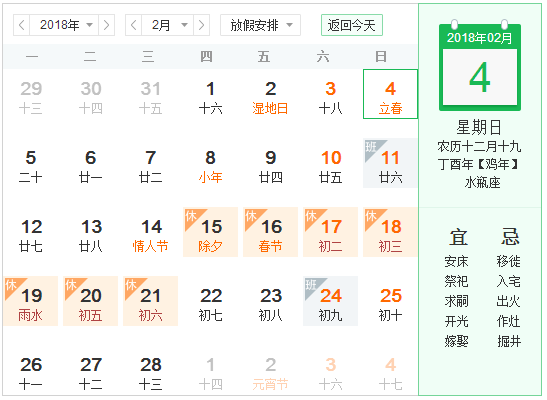Image resolution: width=547 pixels, height=400 pixels.
Task: Select February 6 廿一
Action: pos(91,163)
